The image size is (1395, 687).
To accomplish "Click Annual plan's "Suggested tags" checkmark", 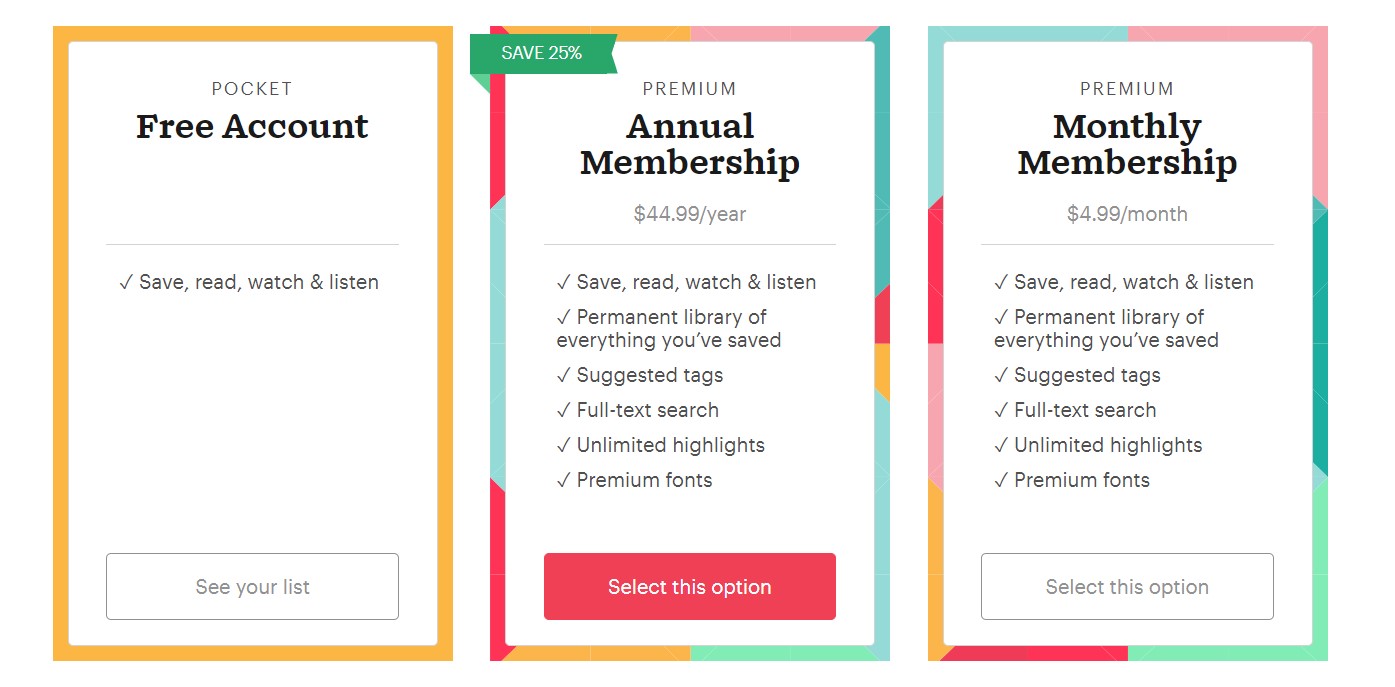I will [564, 376].
